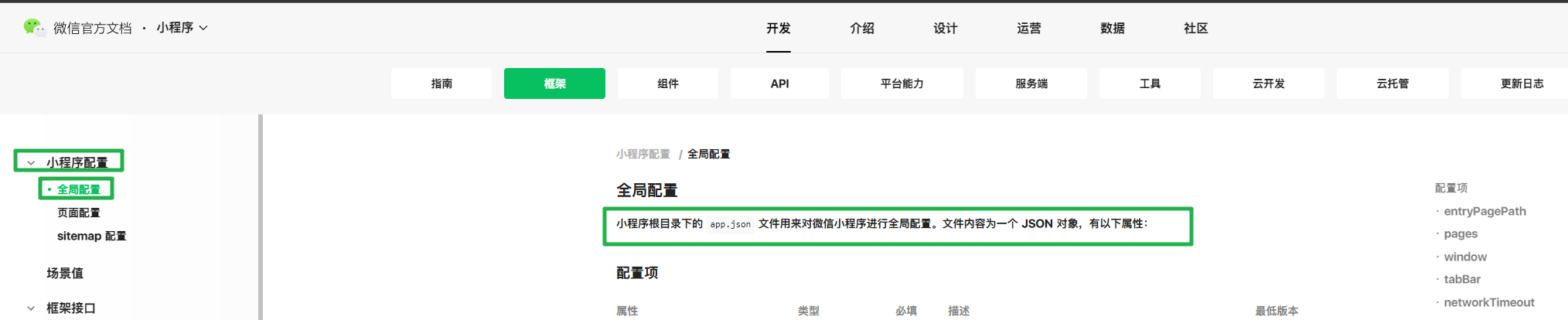This screenshot has height=320, width=1568.
Task: Switch to the 设计 top tab
Action: click(x=945, y=28)
